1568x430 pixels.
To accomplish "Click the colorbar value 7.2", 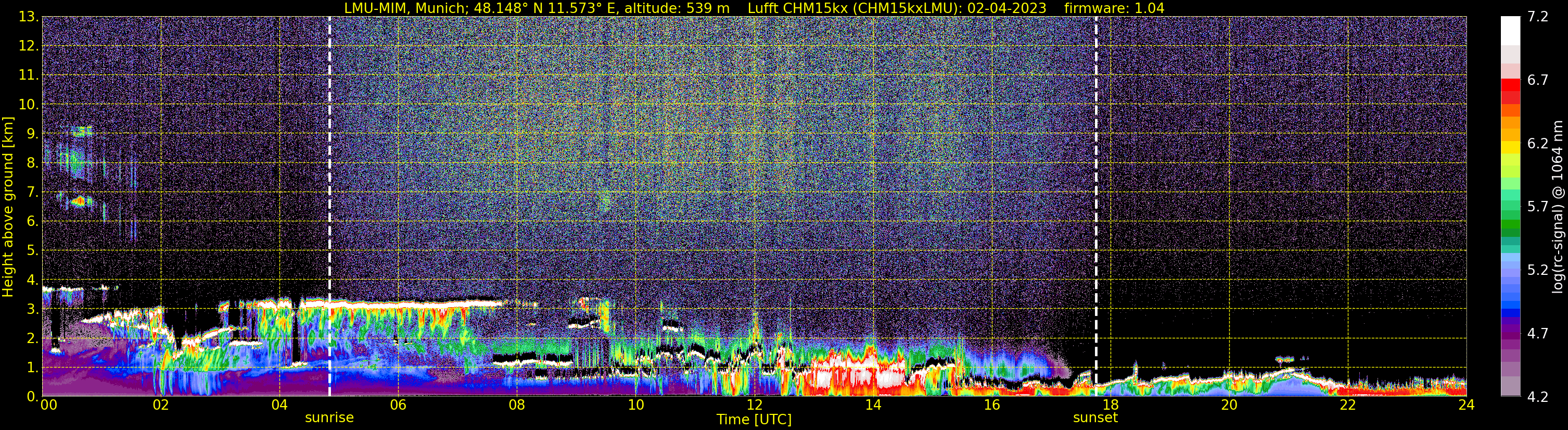I will click(1538, 17).
